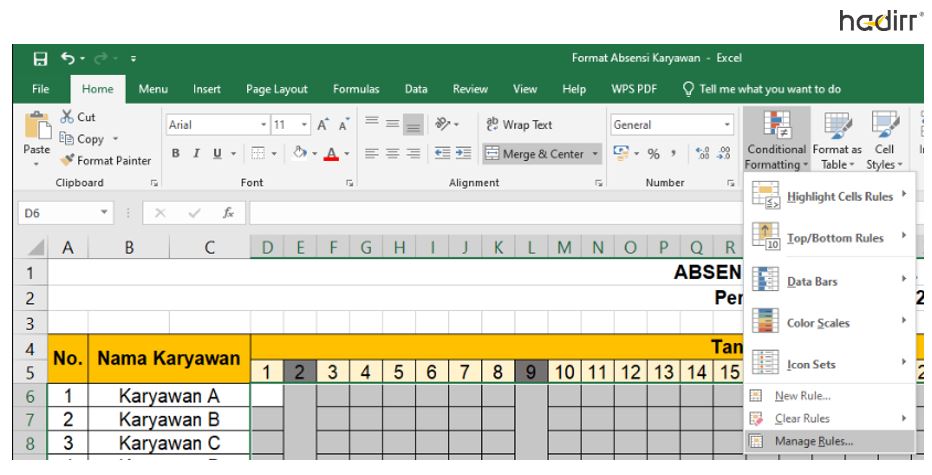Click decrease indent icon
This screenshot has width=932, height=475.
click(442, 153)
